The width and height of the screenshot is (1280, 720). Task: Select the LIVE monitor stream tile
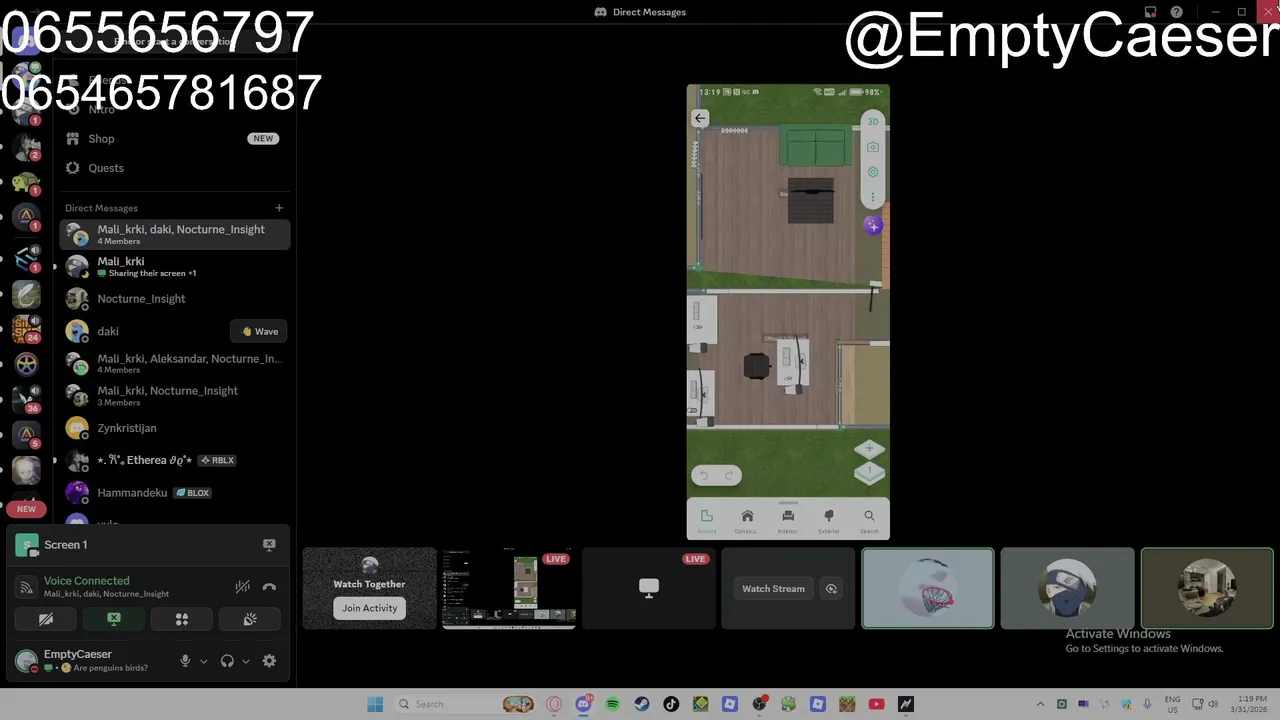[x=649, y=589]
